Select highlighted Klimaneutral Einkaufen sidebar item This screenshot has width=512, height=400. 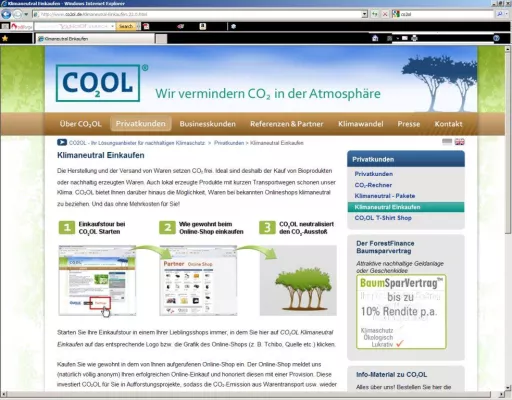(406, 207)
